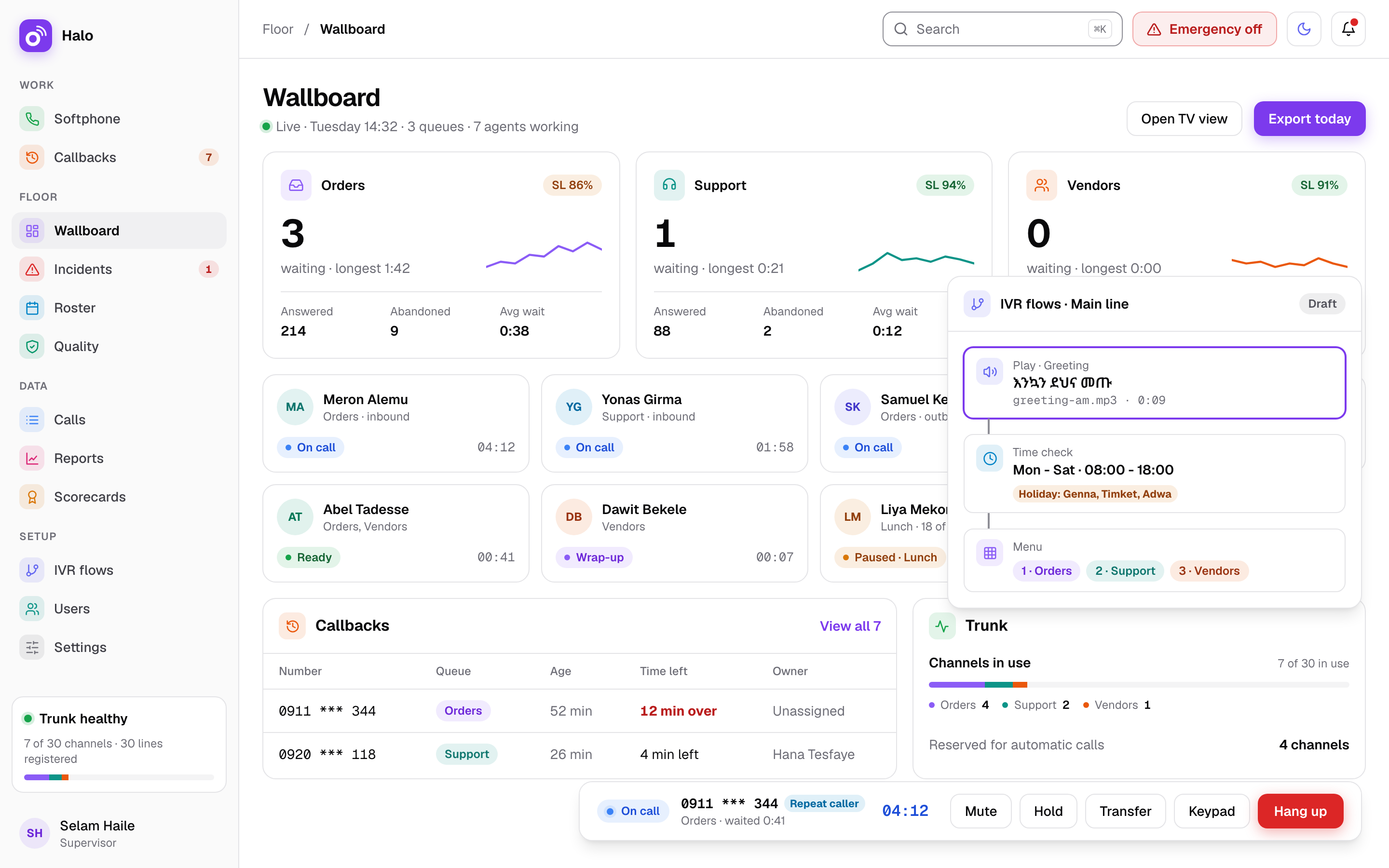Transfer the active call
The width and height of the screenshot is (1389, 868).
coord(1125,811)
